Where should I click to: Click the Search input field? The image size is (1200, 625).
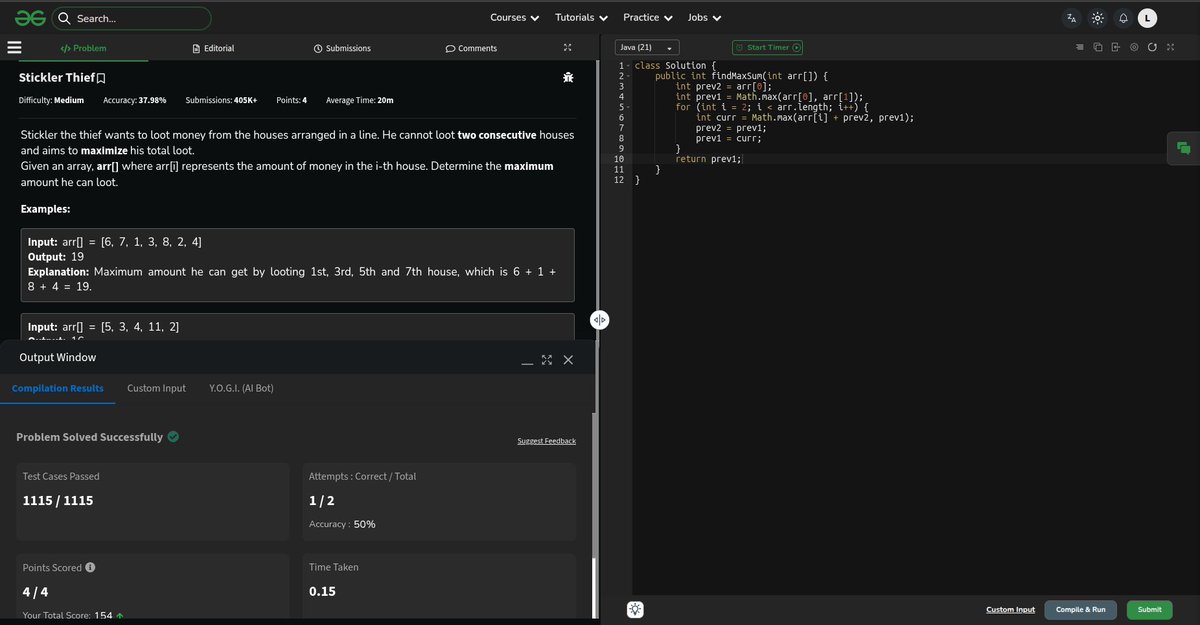click(132, 18)
